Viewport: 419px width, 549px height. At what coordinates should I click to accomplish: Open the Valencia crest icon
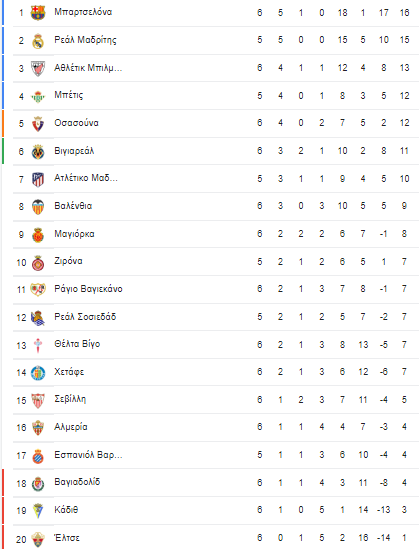(38, 207)
